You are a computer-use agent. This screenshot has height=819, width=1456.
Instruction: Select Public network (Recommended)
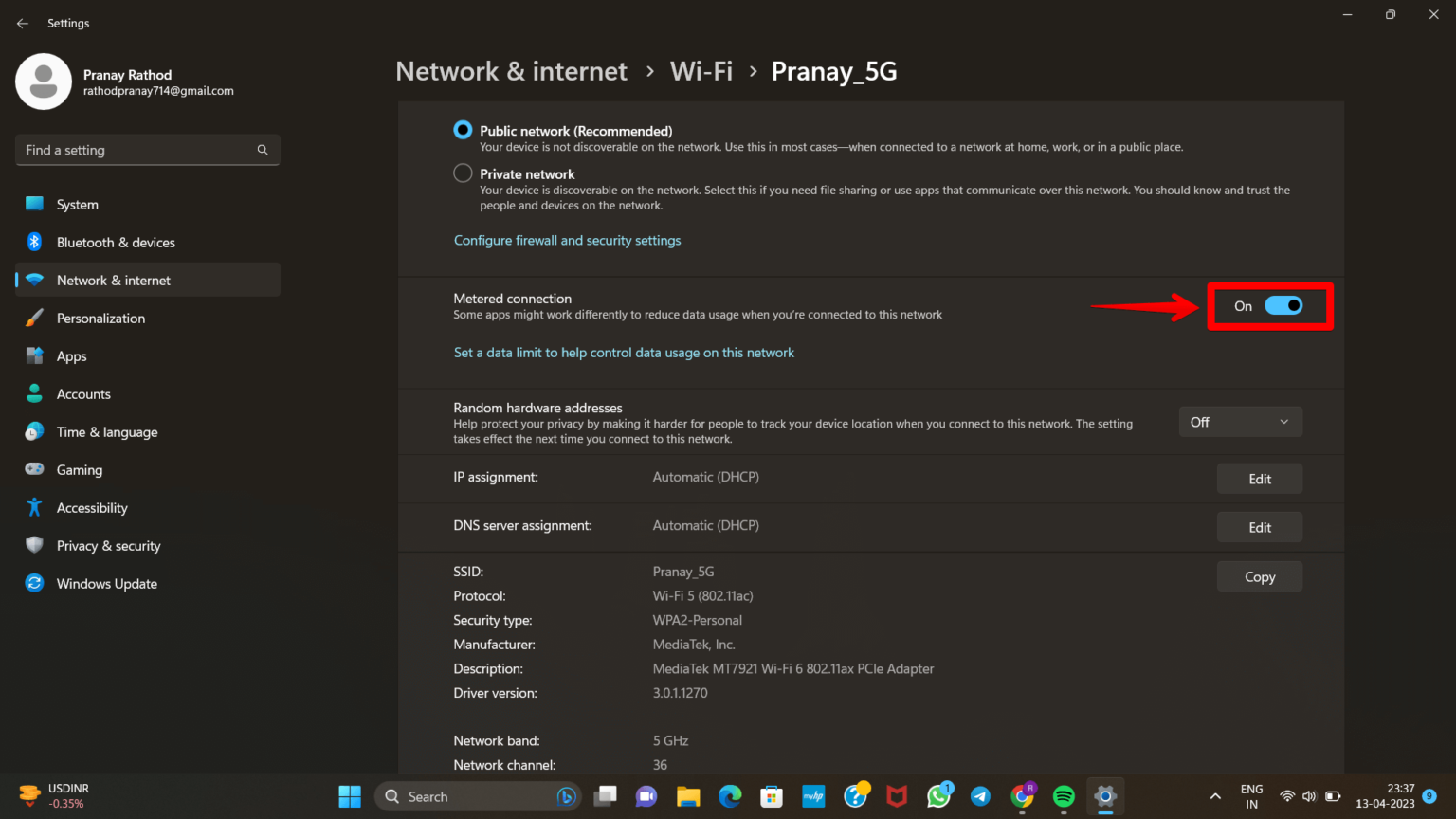point(463,129)
